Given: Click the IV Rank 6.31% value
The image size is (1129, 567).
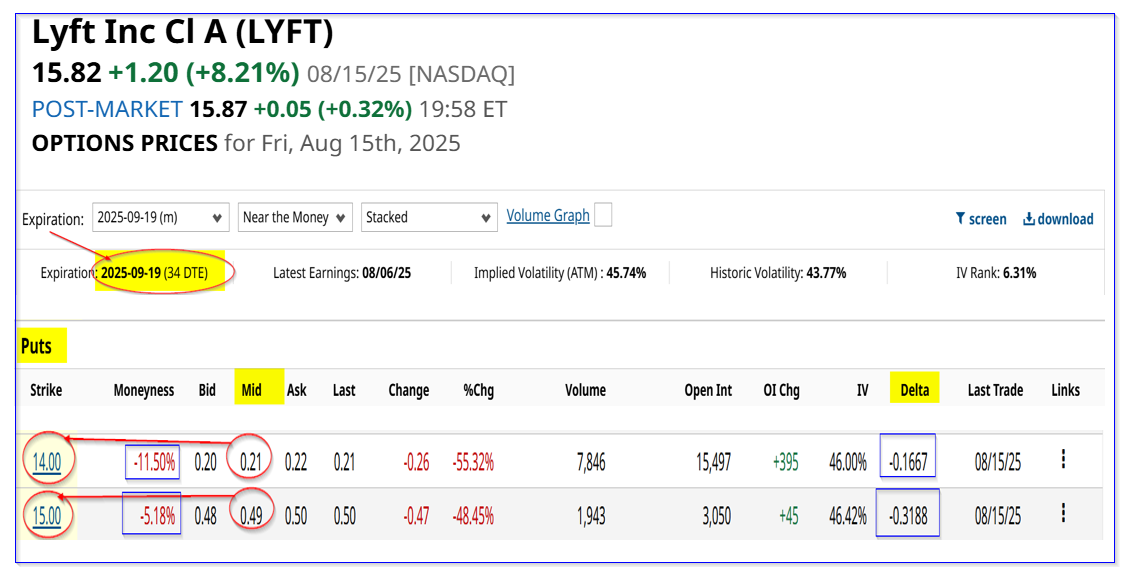Looking at the screenshot, I should point(1020,273).
